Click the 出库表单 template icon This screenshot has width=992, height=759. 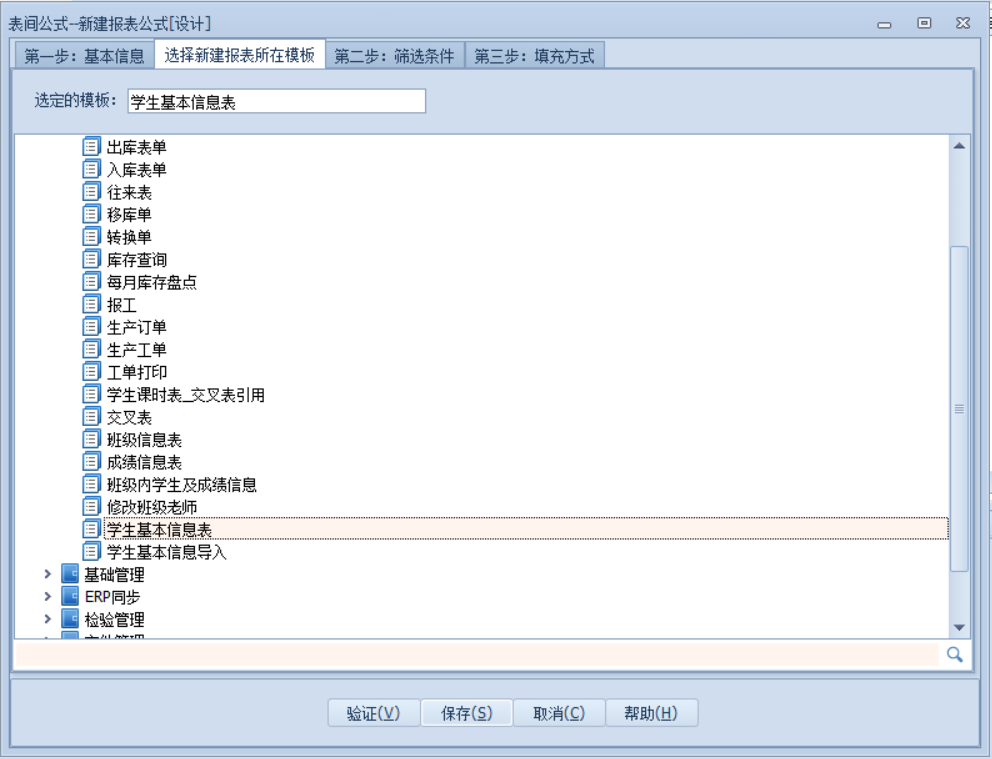(x=91, y=148)
